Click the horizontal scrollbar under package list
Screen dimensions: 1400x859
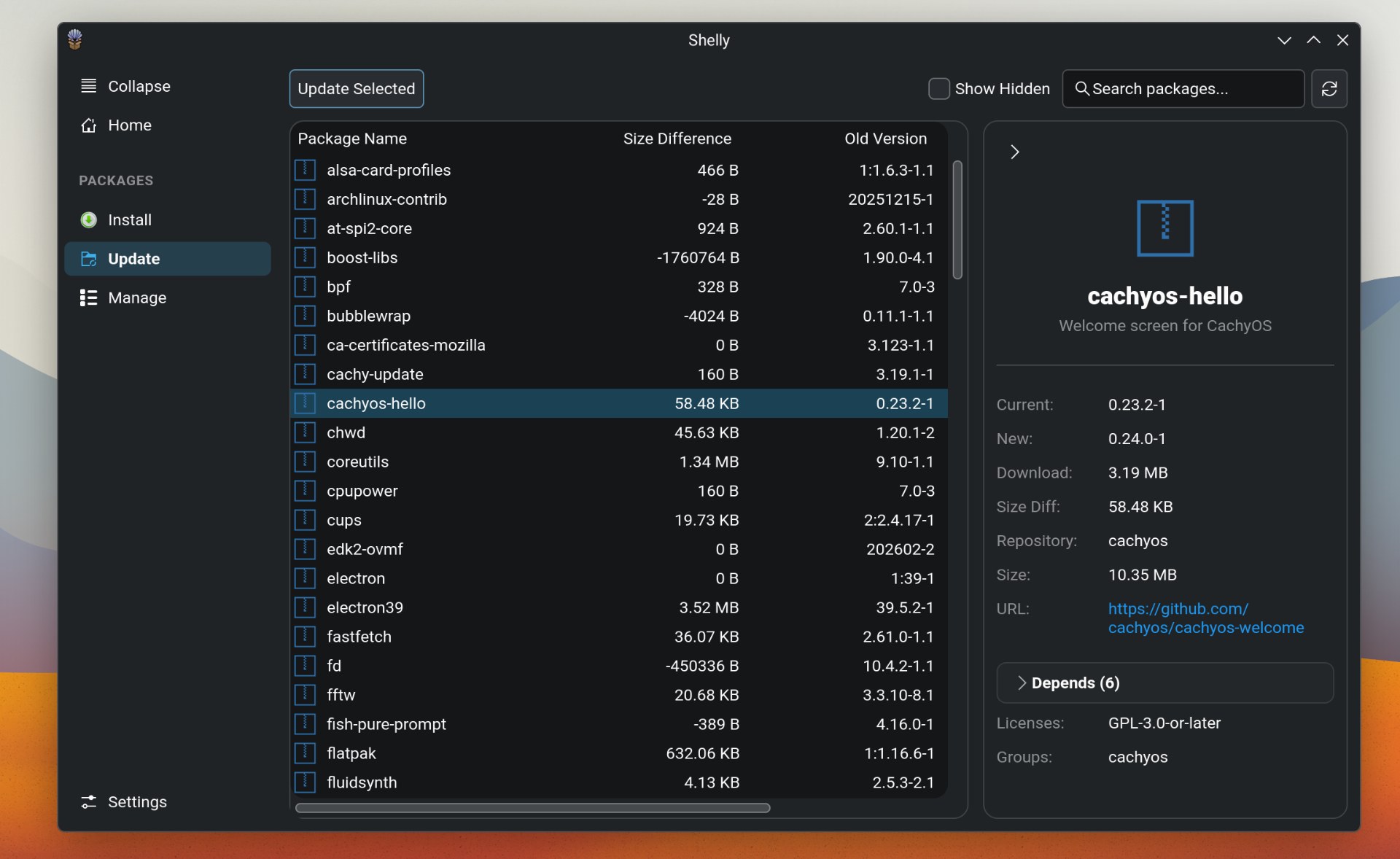[x=532, y=807]
